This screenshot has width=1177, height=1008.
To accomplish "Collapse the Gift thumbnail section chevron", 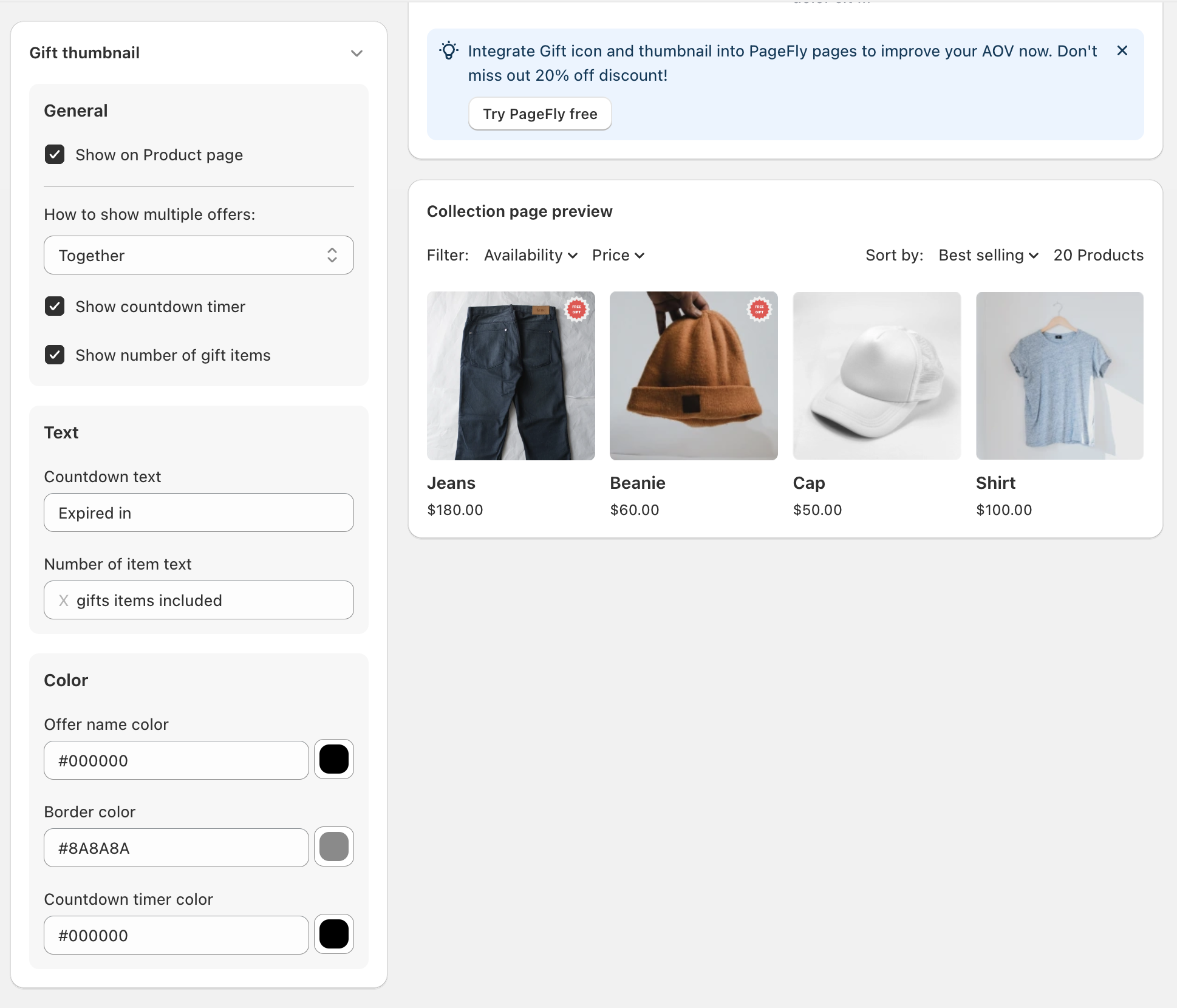I will click(x=357, y=53).
